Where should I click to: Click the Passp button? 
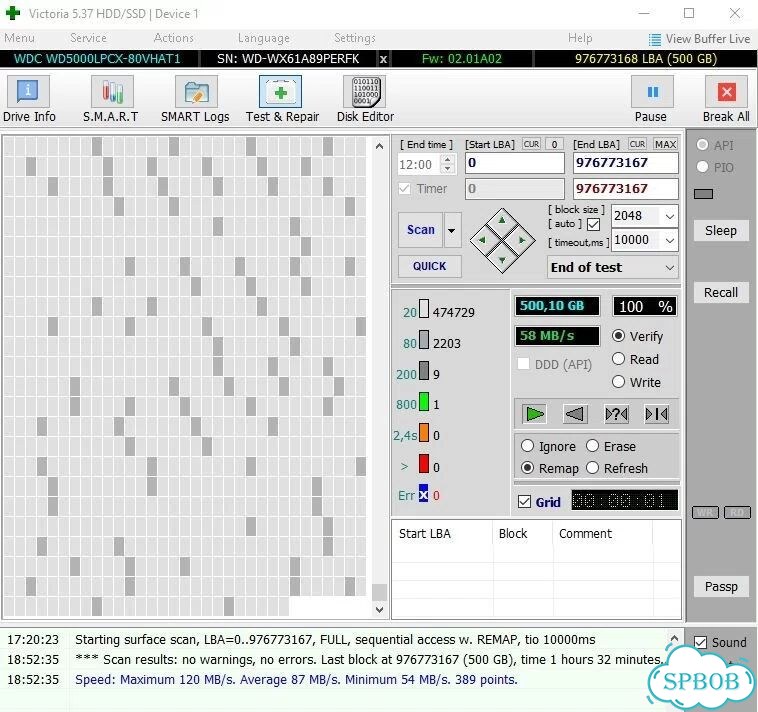tap(720, 586)
